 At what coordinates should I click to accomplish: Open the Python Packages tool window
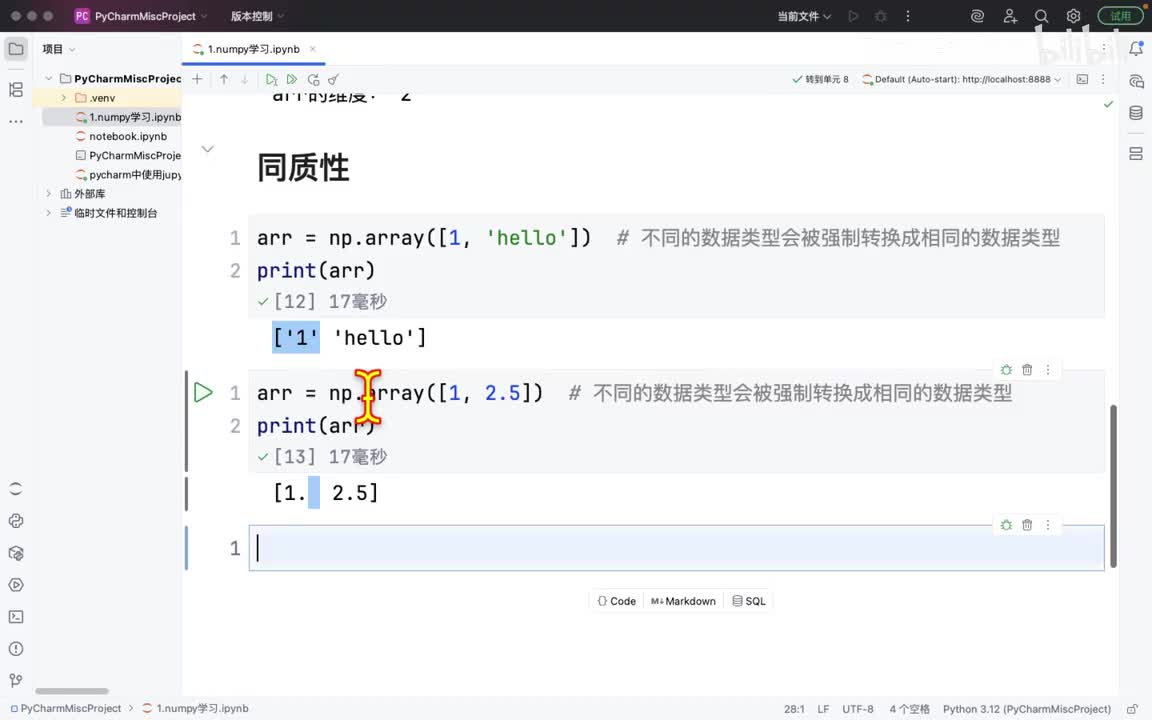(x=15, y=553)
